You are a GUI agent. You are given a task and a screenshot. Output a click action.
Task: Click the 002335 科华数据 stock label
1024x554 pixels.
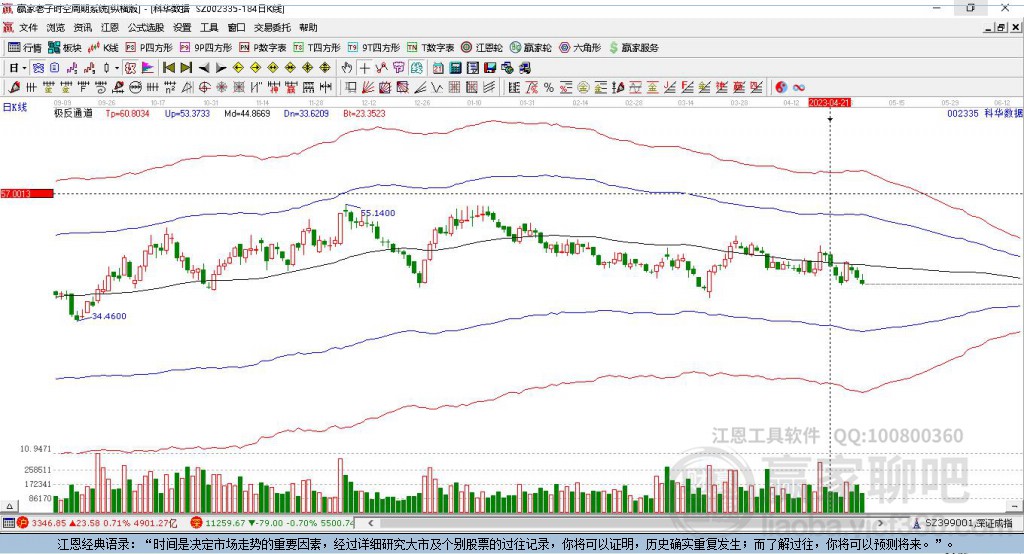click(985, 113)
